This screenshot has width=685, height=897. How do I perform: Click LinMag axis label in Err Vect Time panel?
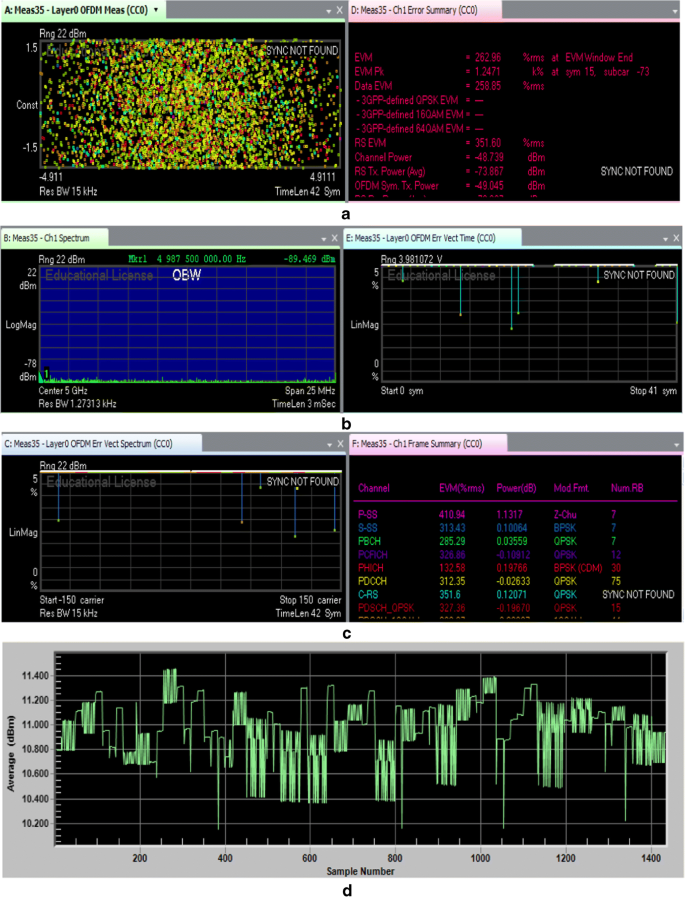coord(365,325)
